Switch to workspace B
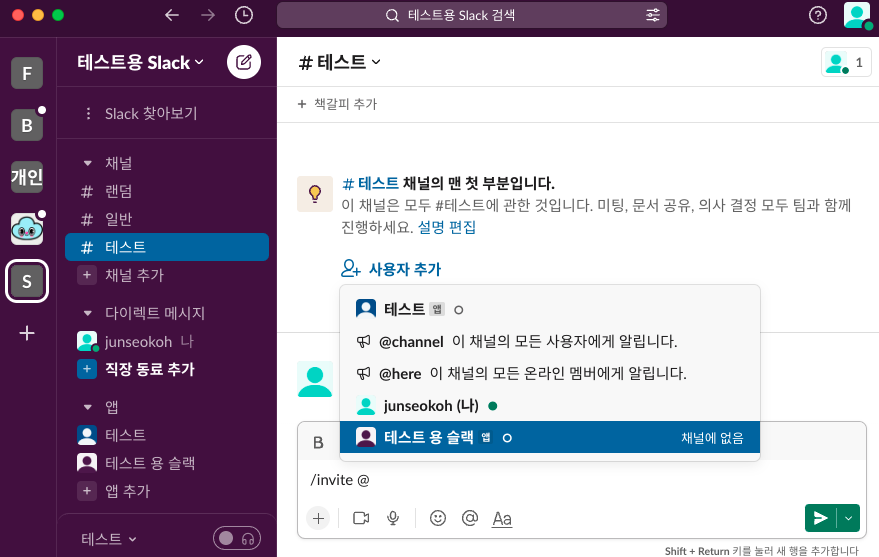Image resolution: width=879 pixels, height=557 pixels. (27, 125)
